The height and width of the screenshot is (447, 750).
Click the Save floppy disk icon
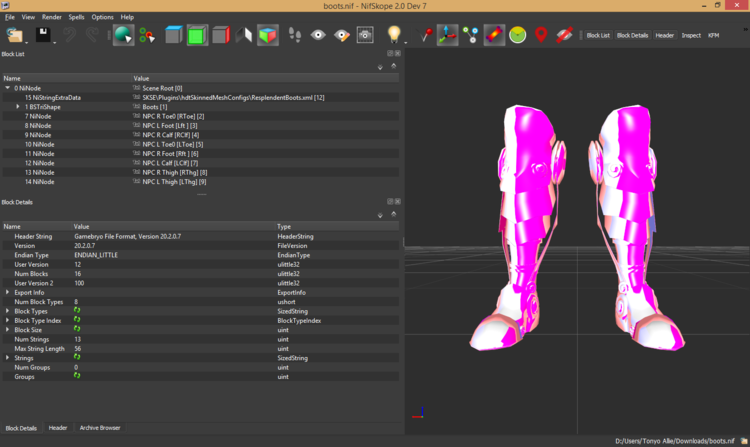(43, 35)
